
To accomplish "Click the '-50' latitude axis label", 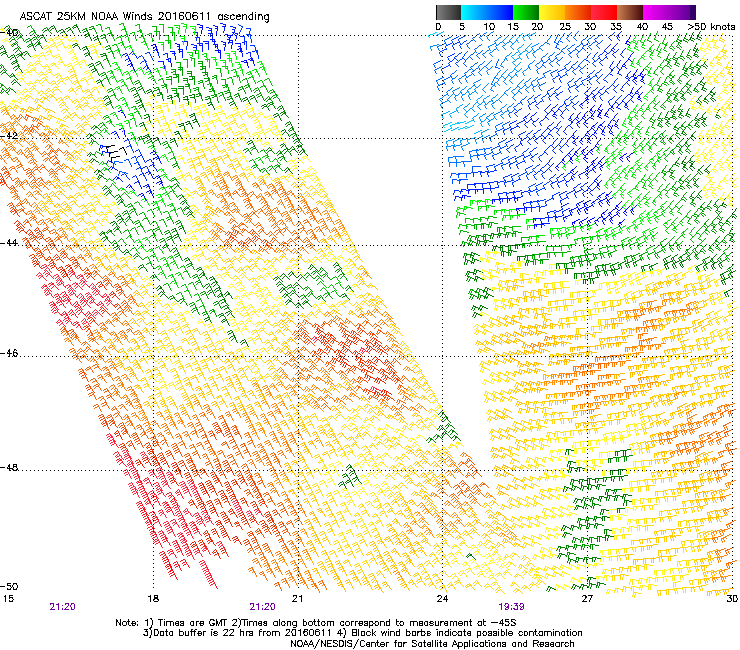I will point(9,586).
